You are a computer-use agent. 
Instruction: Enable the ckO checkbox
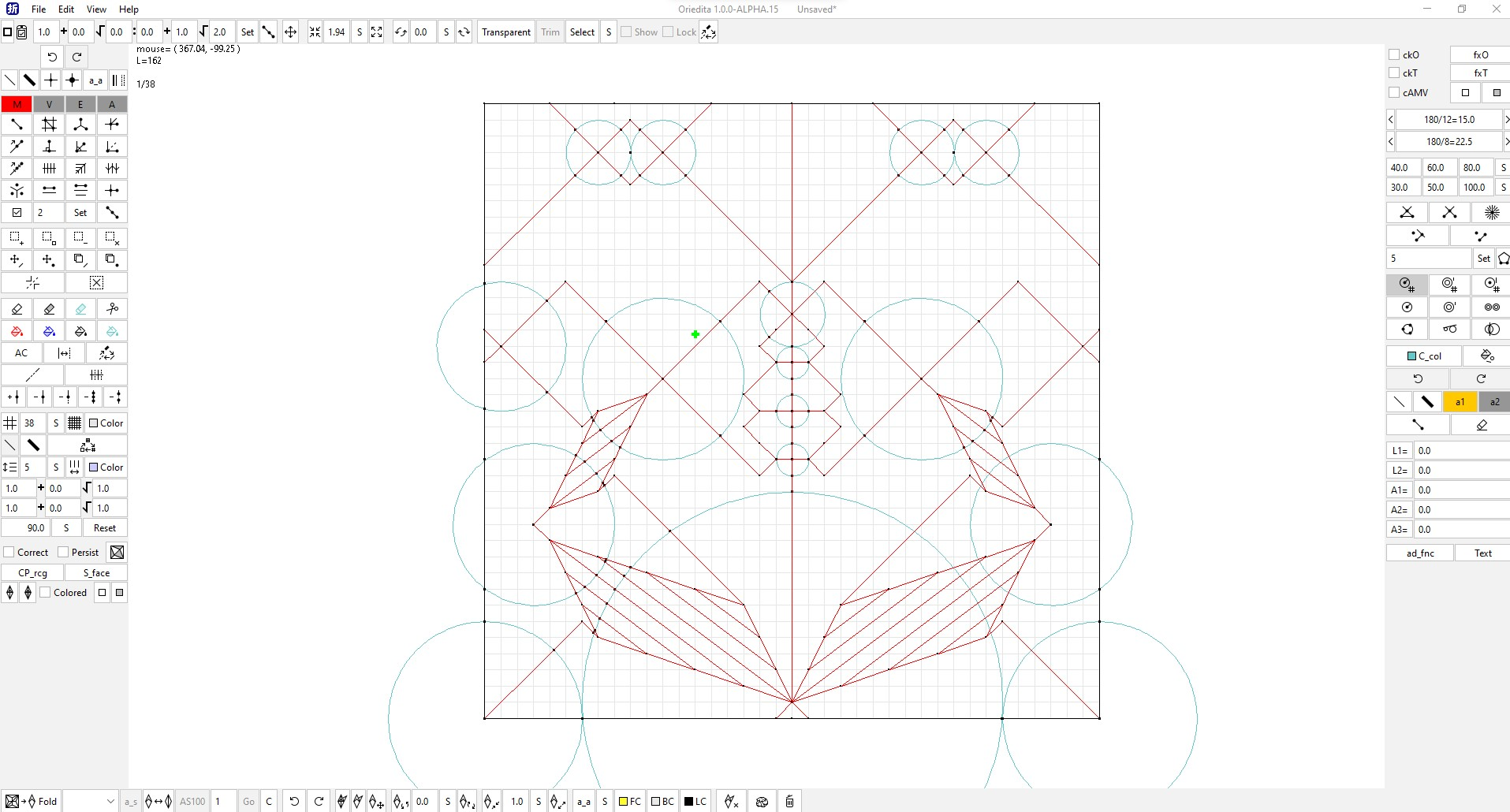(1394, 54)
